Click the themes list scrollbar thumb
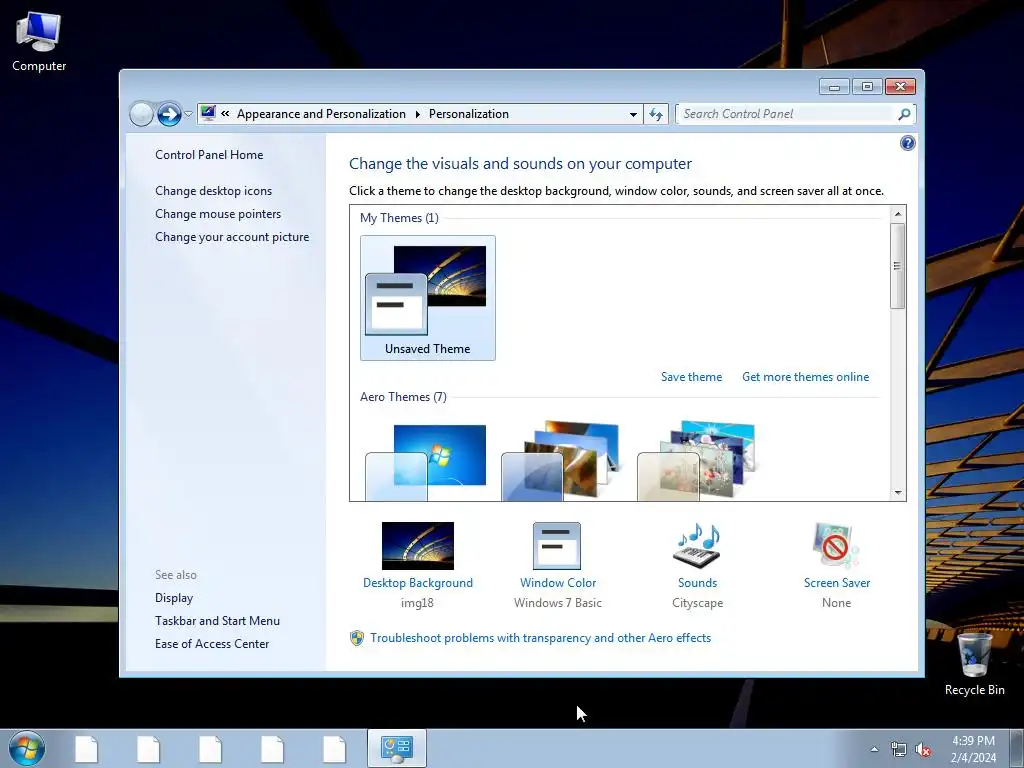The image size is (1024, 768). (898, 266)
